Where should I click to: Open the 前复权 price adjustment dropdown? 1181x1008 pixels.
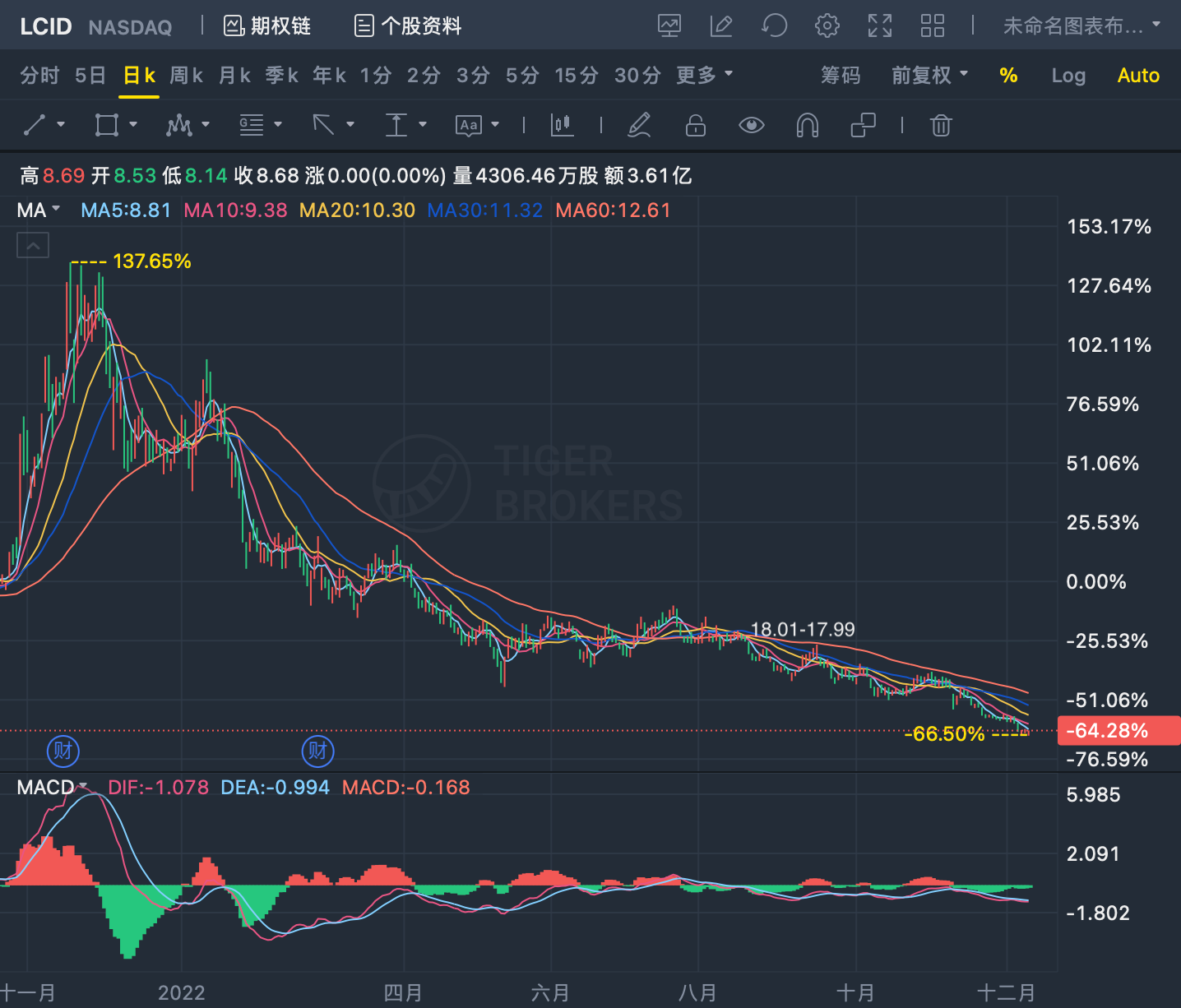pos(930,76)
